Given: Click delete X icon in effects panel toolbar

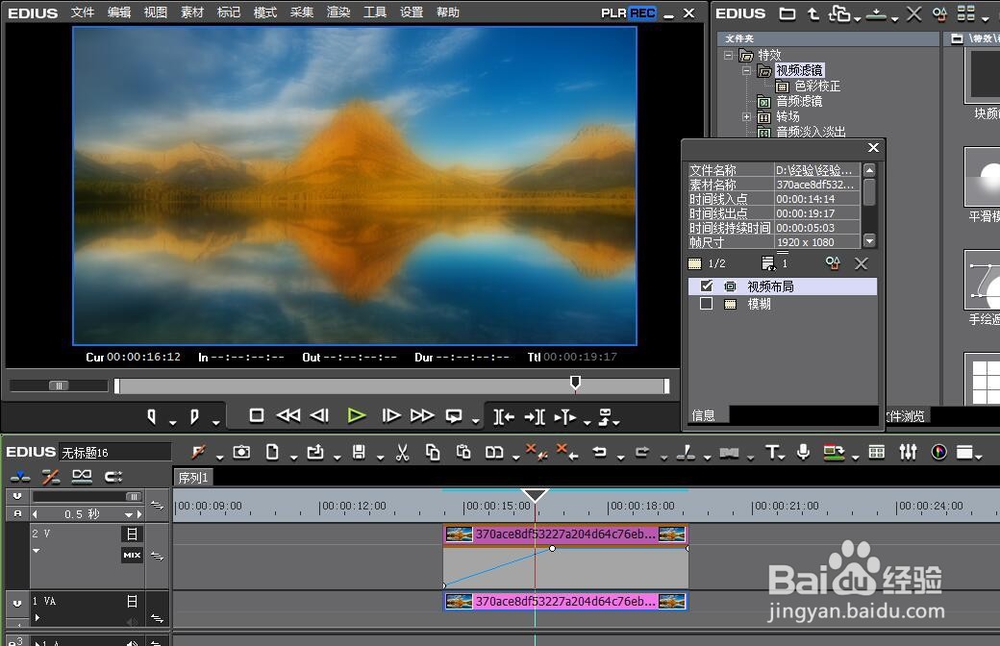Looking at the screenshot, I should tap(914, 13).
